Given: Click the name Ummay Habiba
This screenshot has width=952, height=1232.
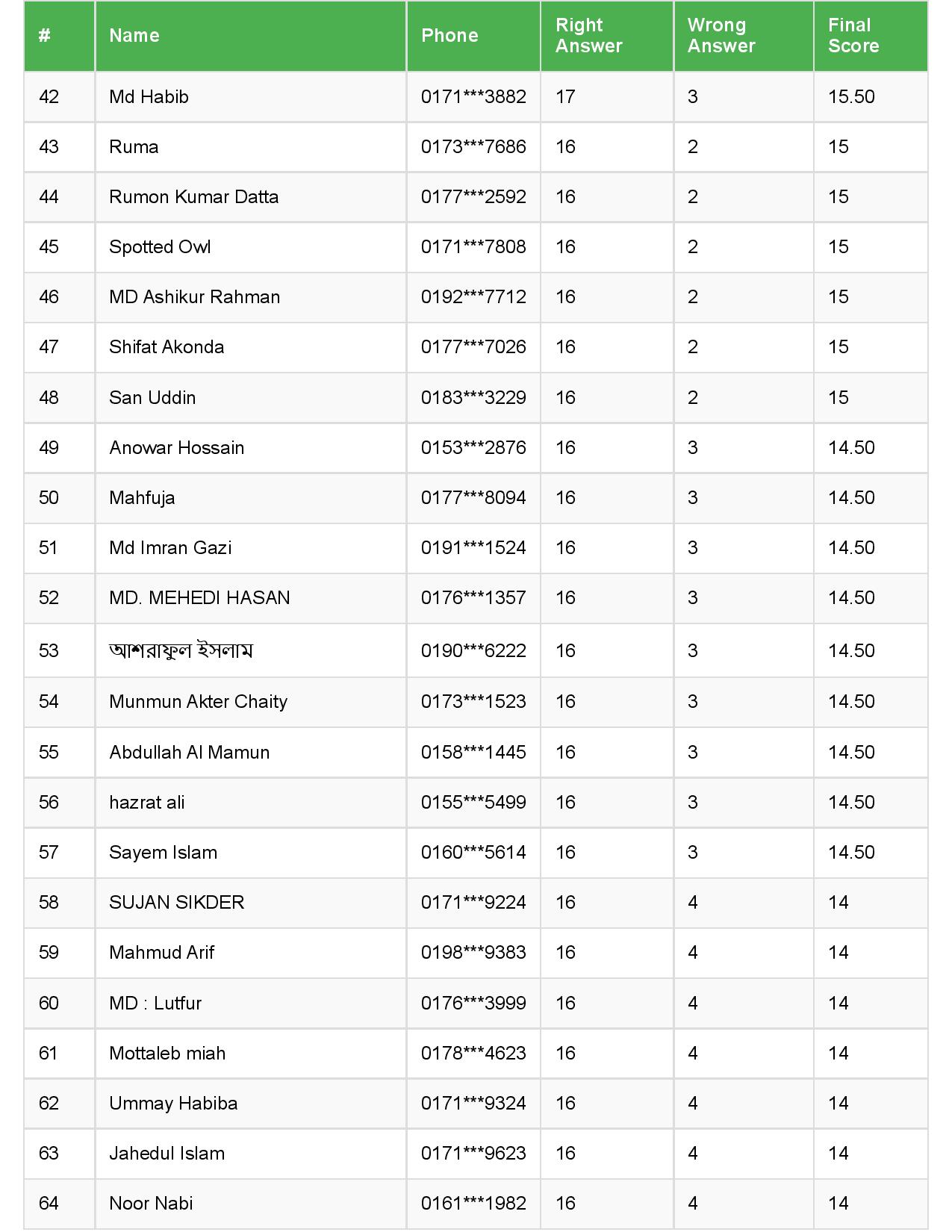Looking at the screenshot, I should click(173, 1104).
